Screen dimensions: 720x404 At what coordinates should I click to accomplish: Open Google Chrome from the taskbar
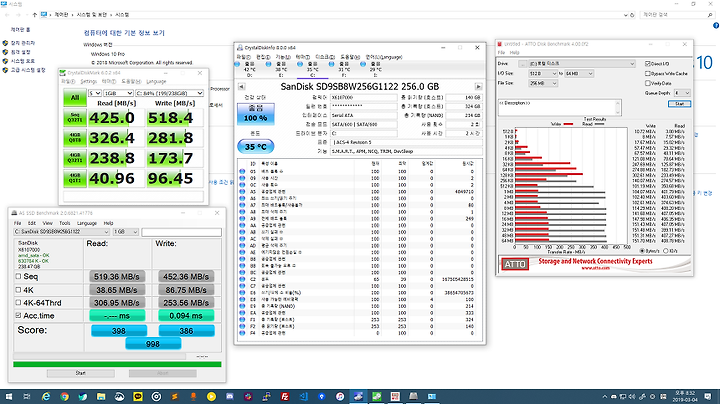pyautogui.click(x=64, y=396)
